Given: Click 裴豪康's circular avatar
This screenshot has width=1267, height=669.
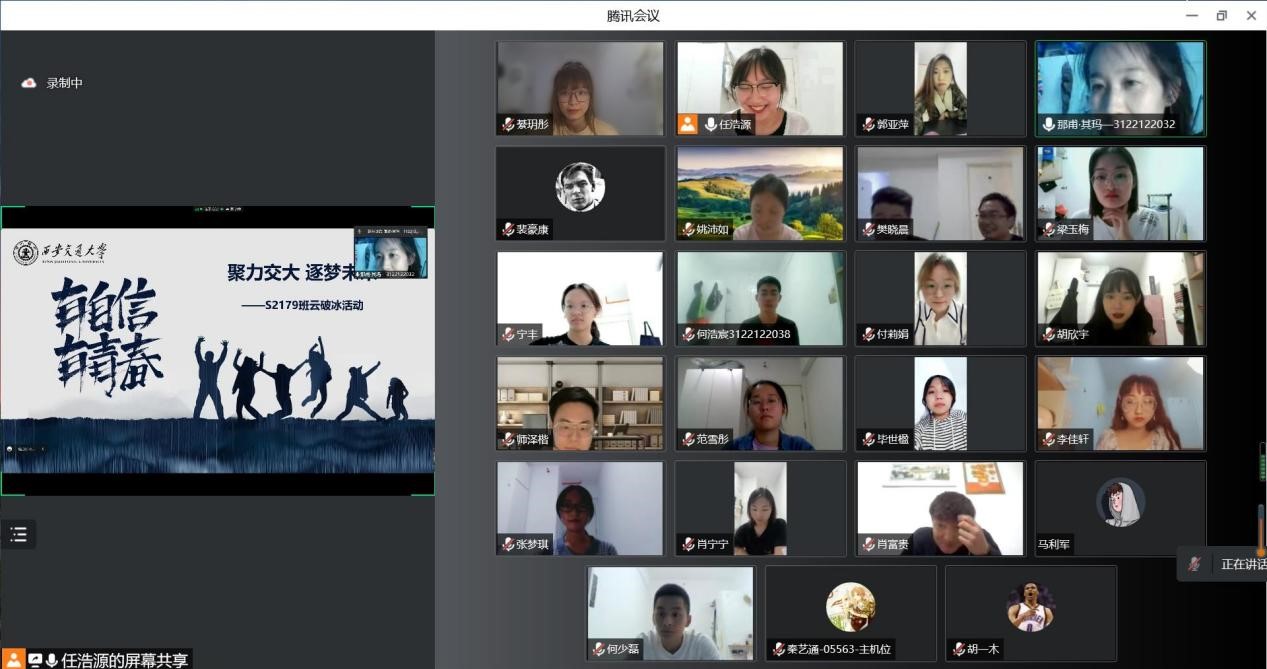Looking at the screenshot, I should click(580, 187).
